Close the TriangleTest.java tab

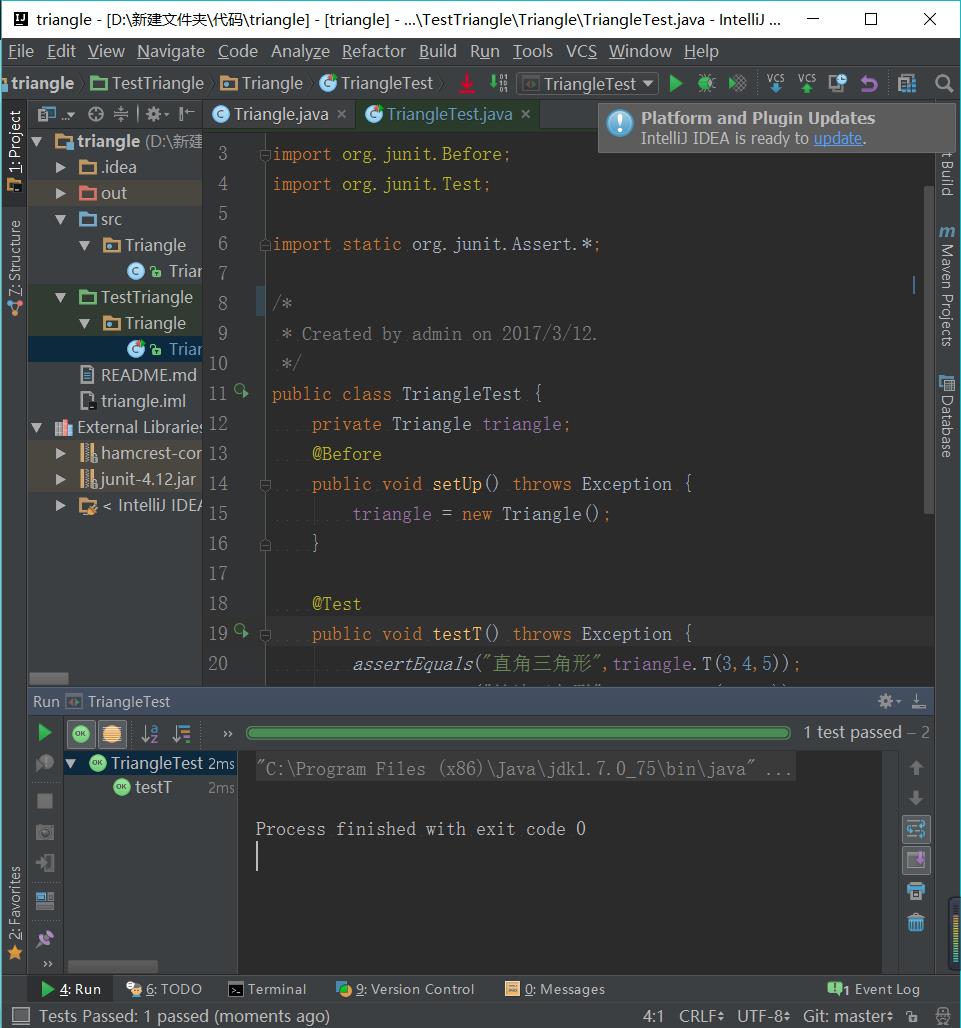click(525, 114)
